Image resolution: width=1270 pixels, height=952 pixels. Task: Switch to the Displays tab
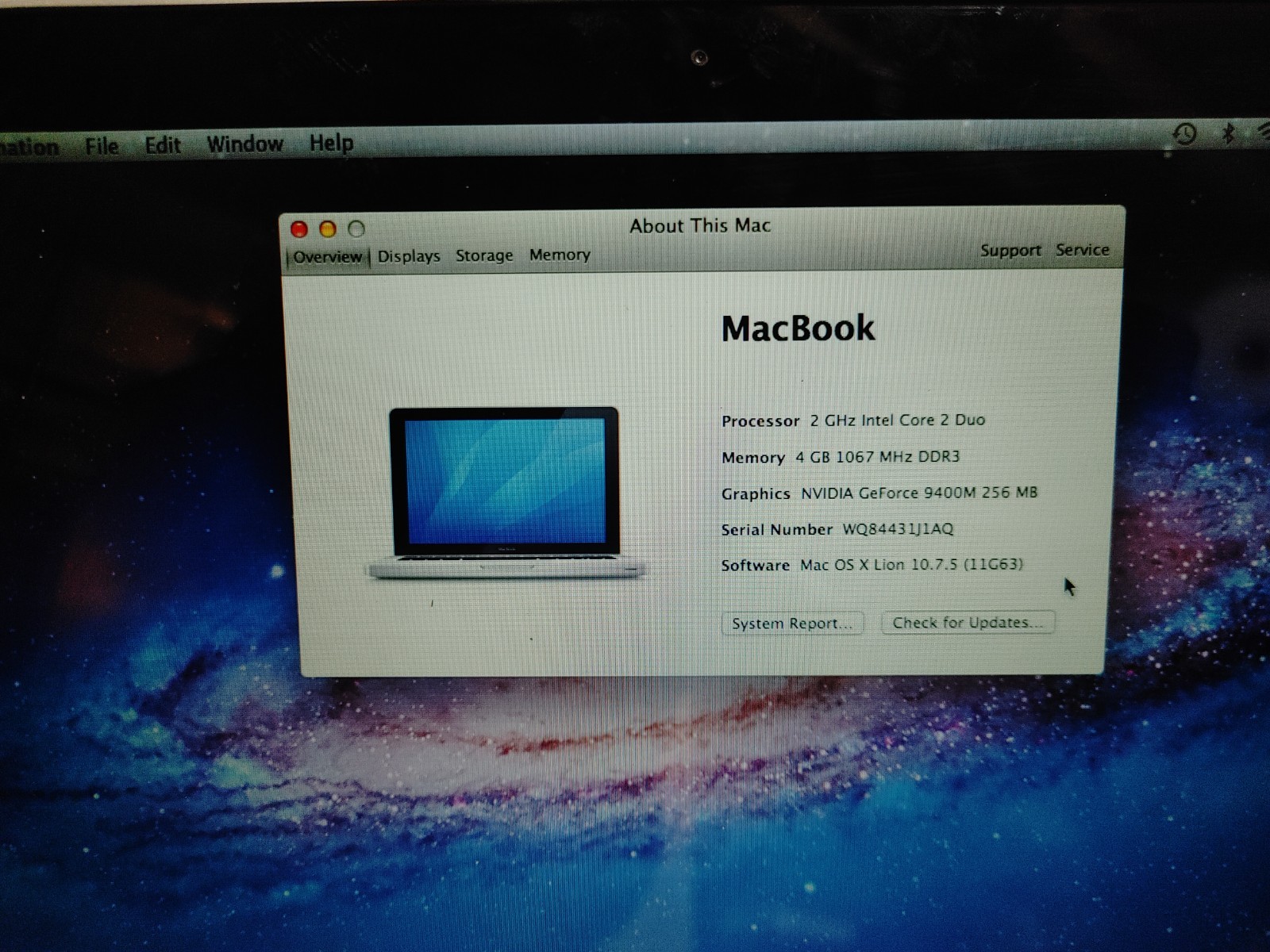click(409, 256)
